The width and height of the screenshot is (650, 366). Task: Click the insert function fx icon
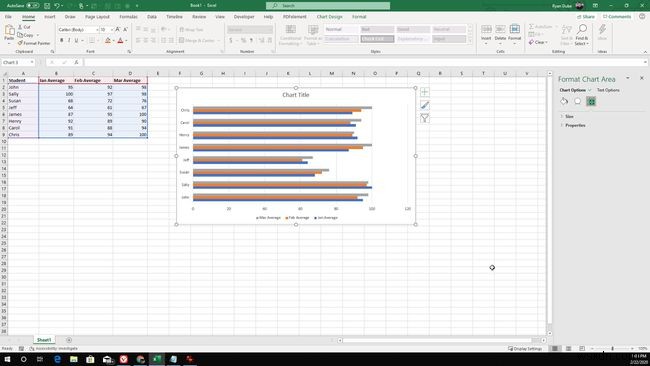76,62
